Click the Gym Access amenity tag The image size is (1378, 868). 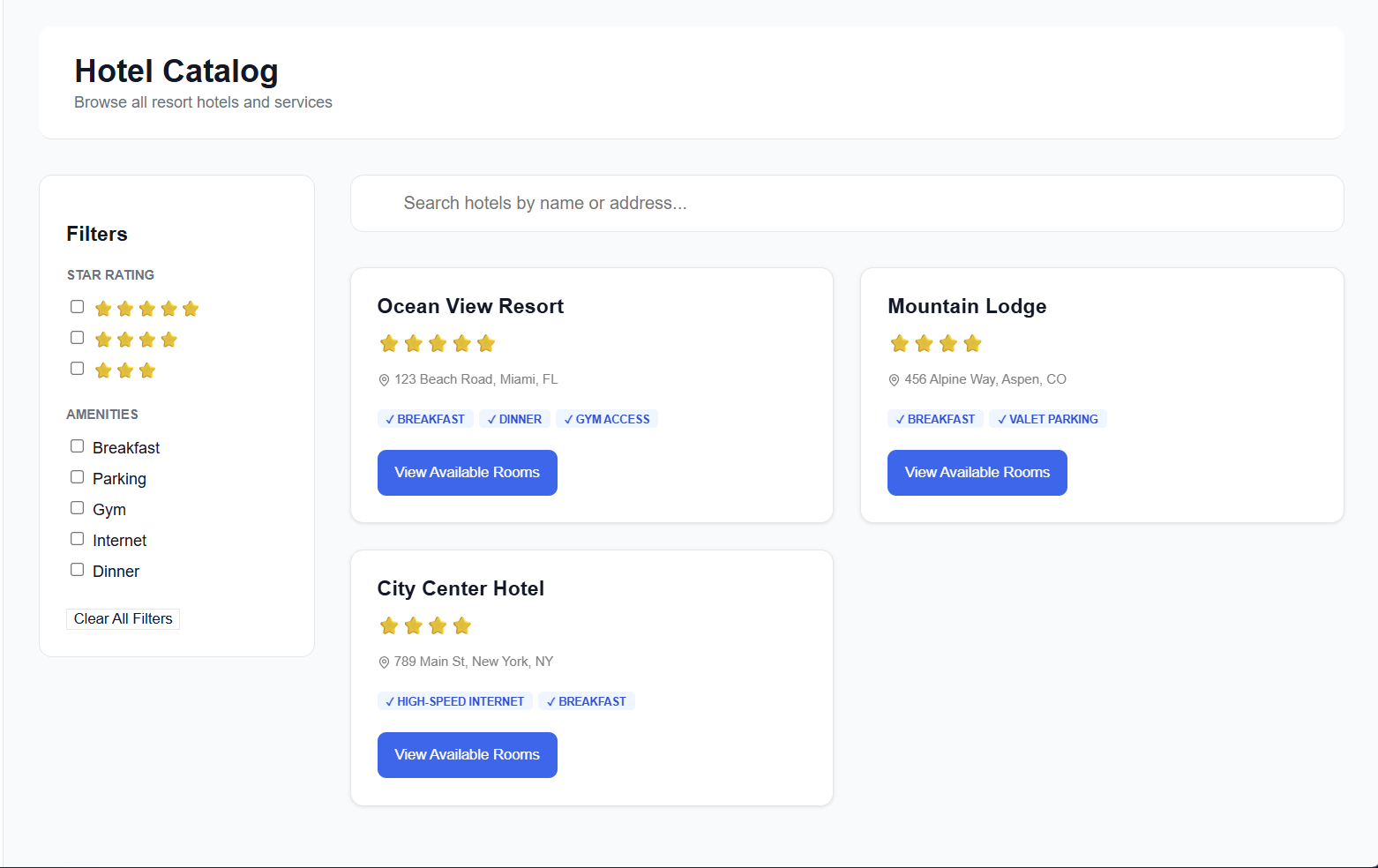(607, 419)
